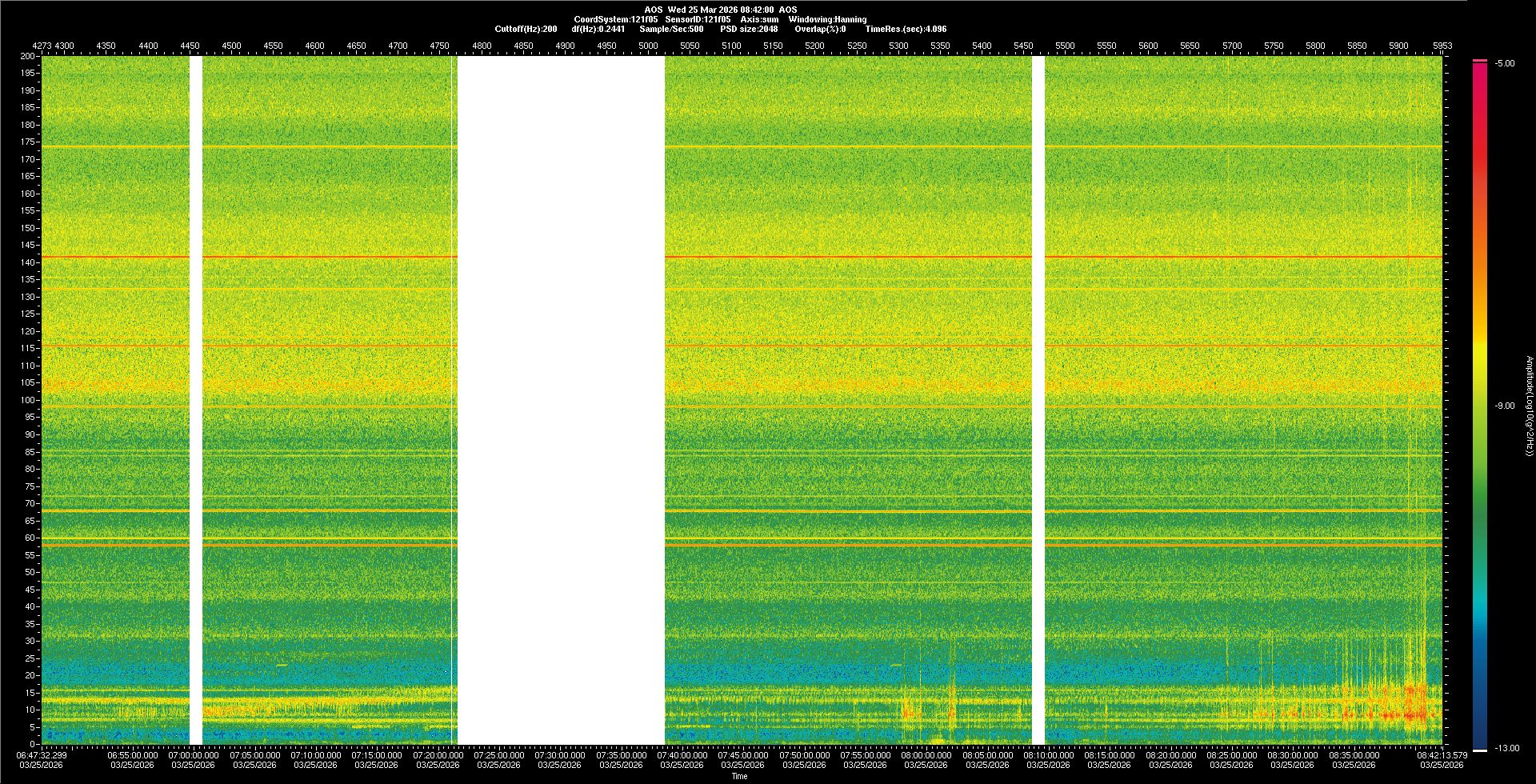
Task: Click the SensorID:121f05 header text
Action: coord(697,19)
